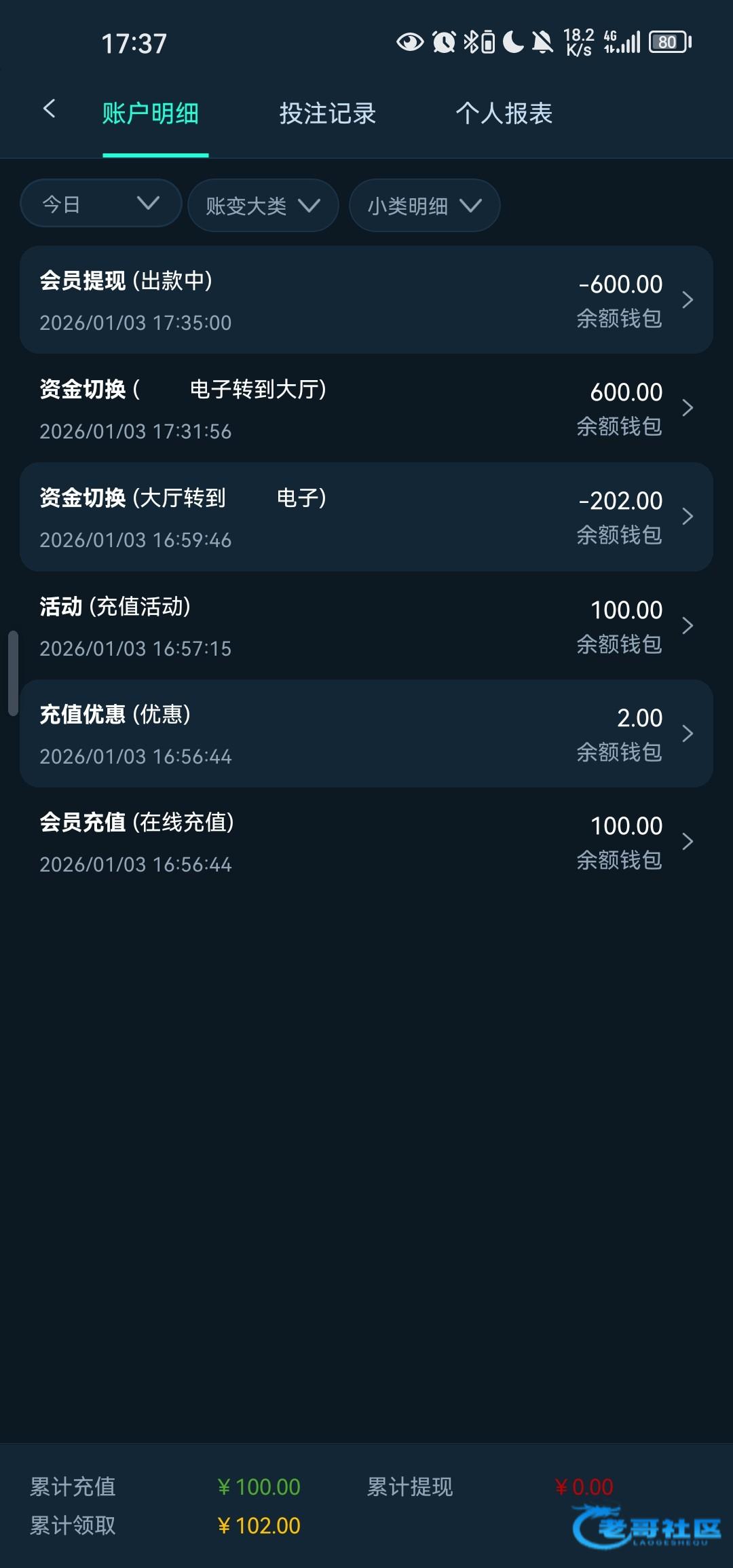This screenshot has height=1568, width=733.
Task: Expand the 小类明细 subcategory dropdown
Action: (x=424, y=206)
